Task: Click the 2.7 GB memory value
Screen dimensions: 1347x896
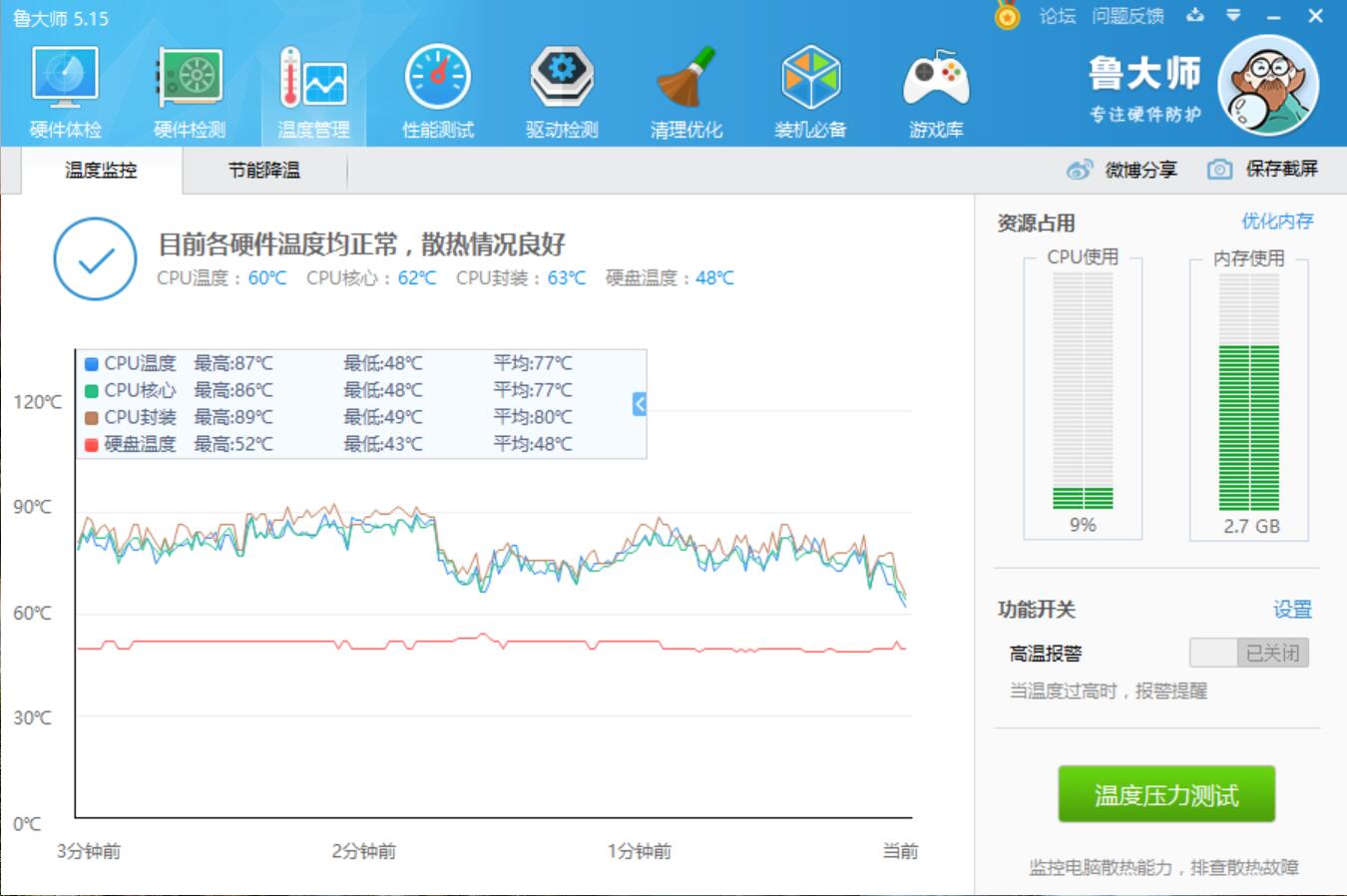Action: [1251, 526]
